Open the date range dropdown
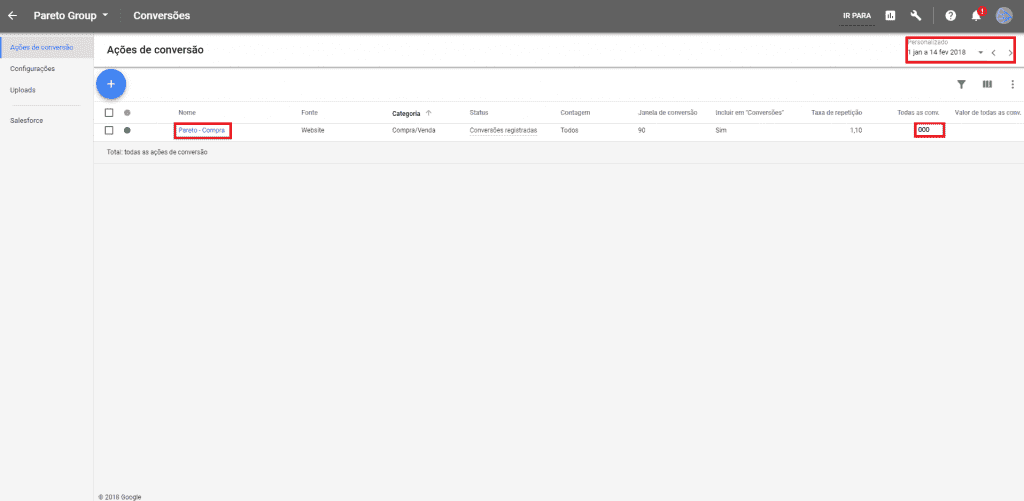This screenshot has height=501, width=1024. point(980,52)
